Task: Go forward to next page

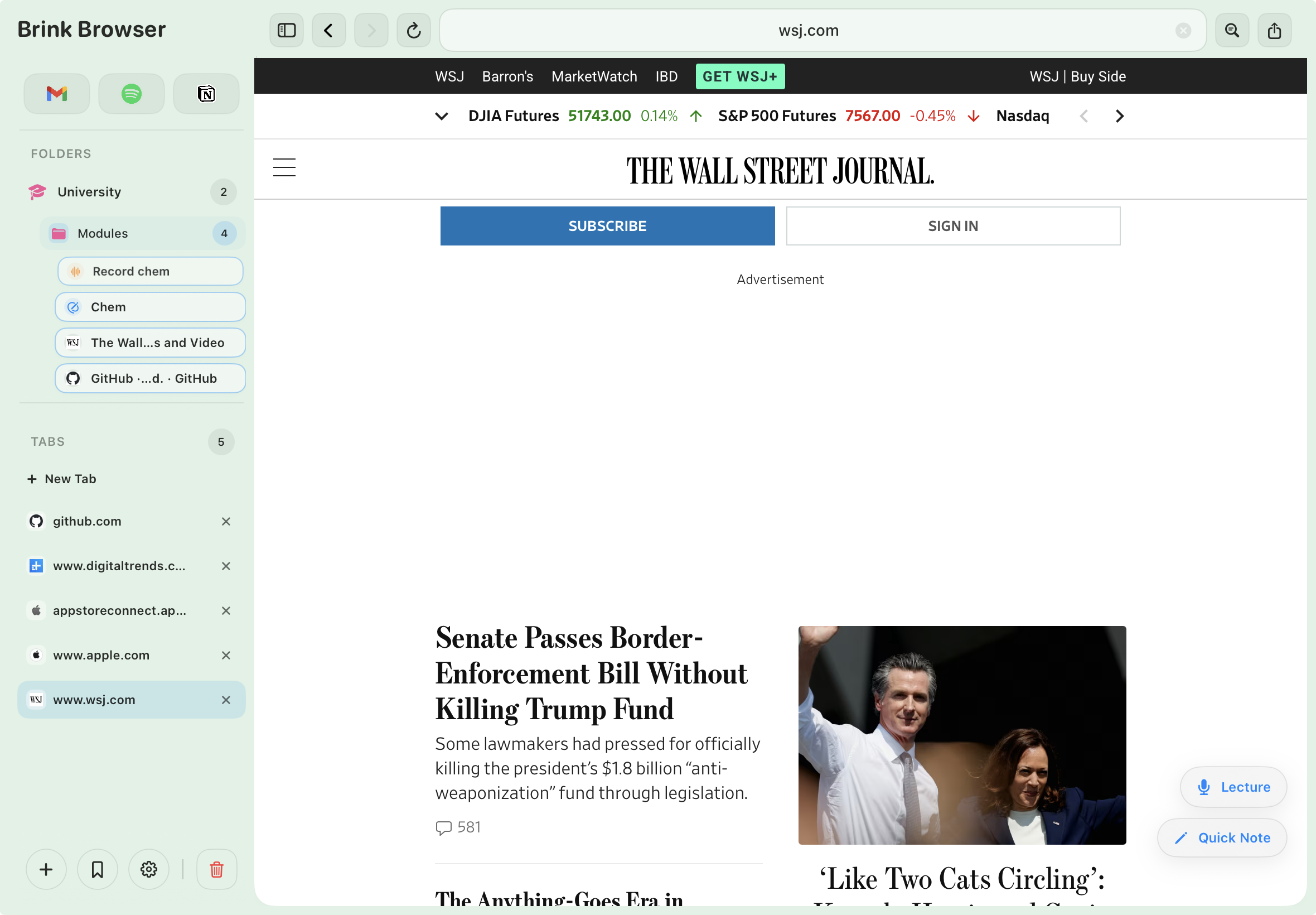Action: pos(371,30)
